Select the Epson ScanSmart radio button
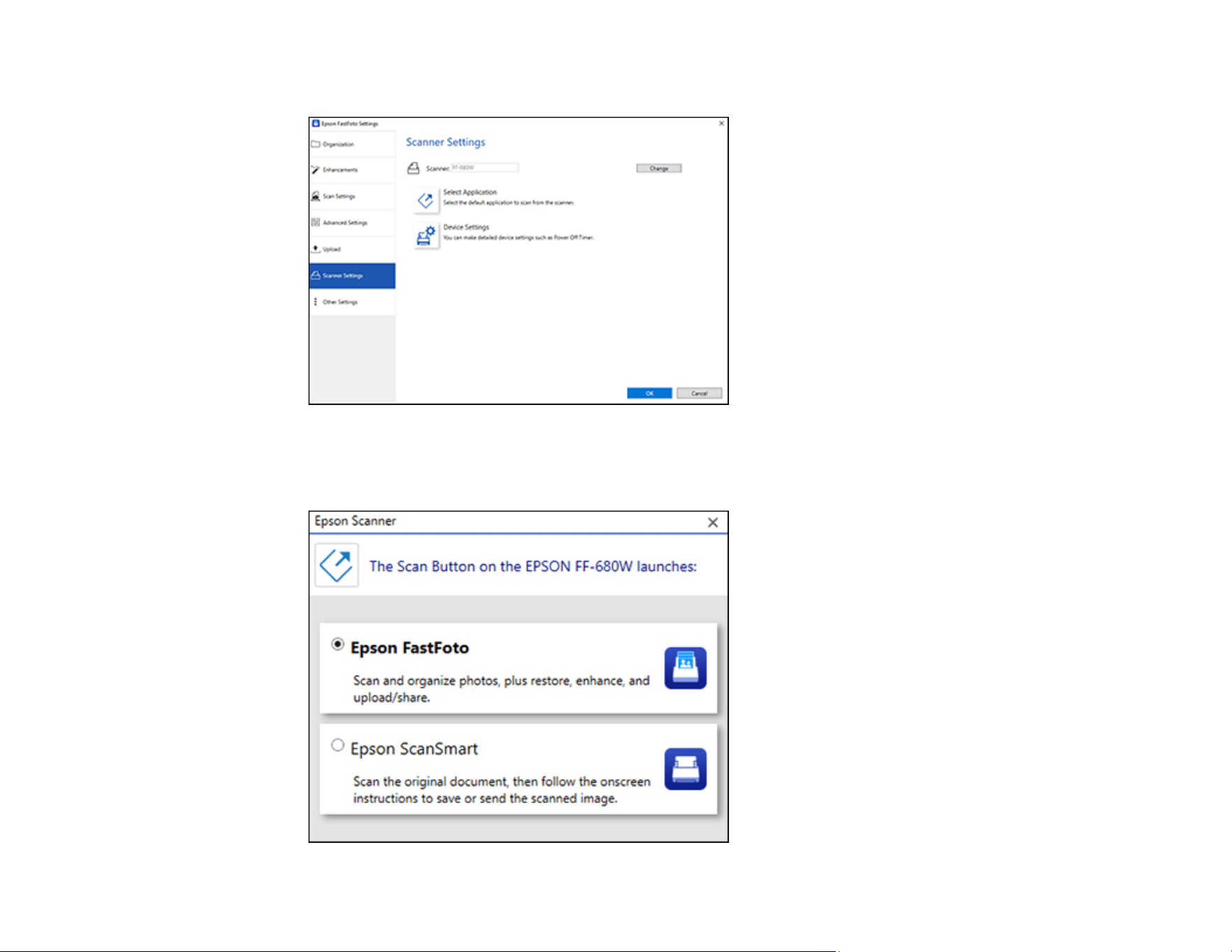This screenshot has width=1232, height=952. coord(338,745)
